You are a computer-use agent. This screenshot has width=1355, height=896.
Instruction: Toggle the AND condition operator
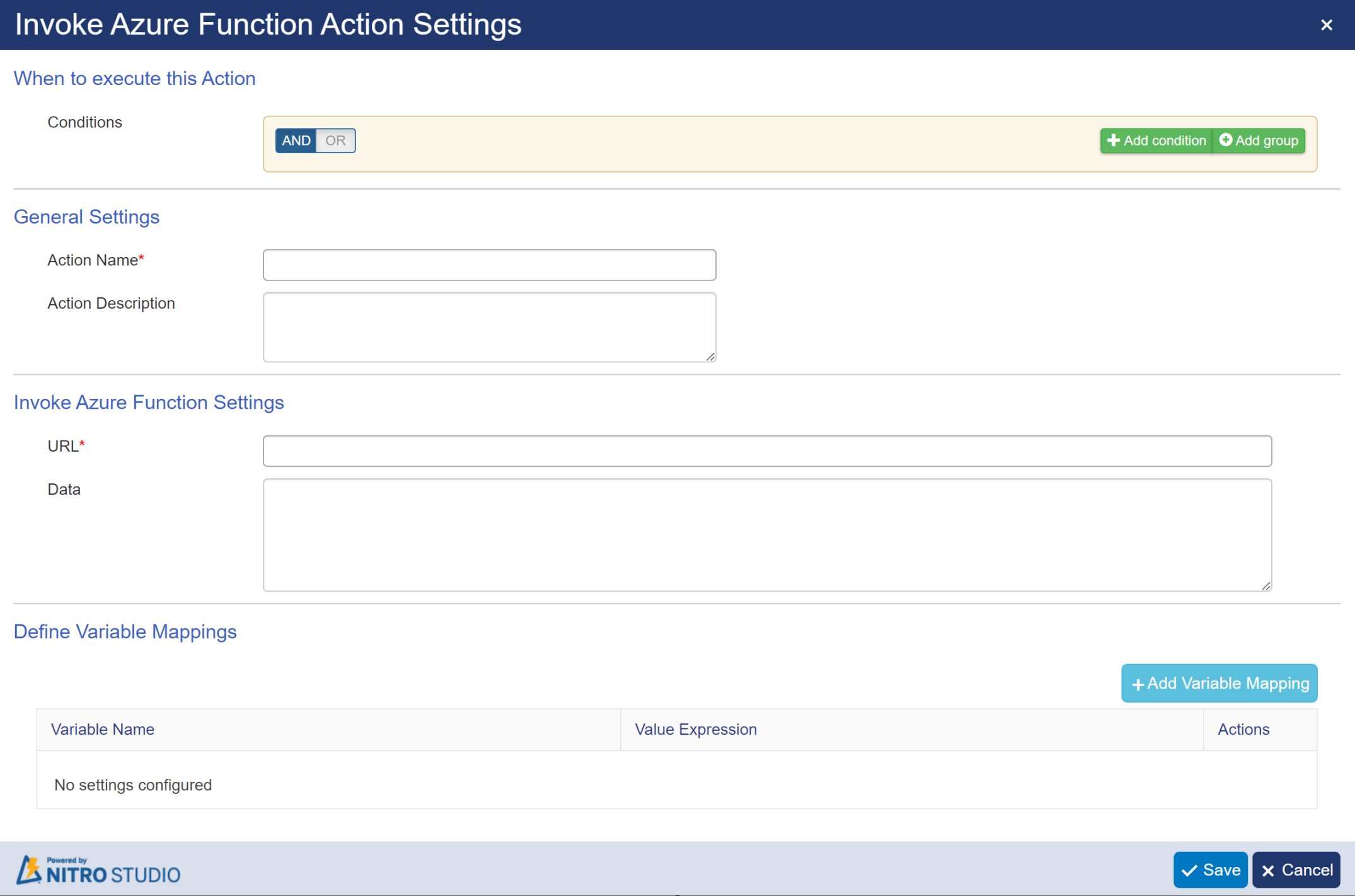click(296, 140)
